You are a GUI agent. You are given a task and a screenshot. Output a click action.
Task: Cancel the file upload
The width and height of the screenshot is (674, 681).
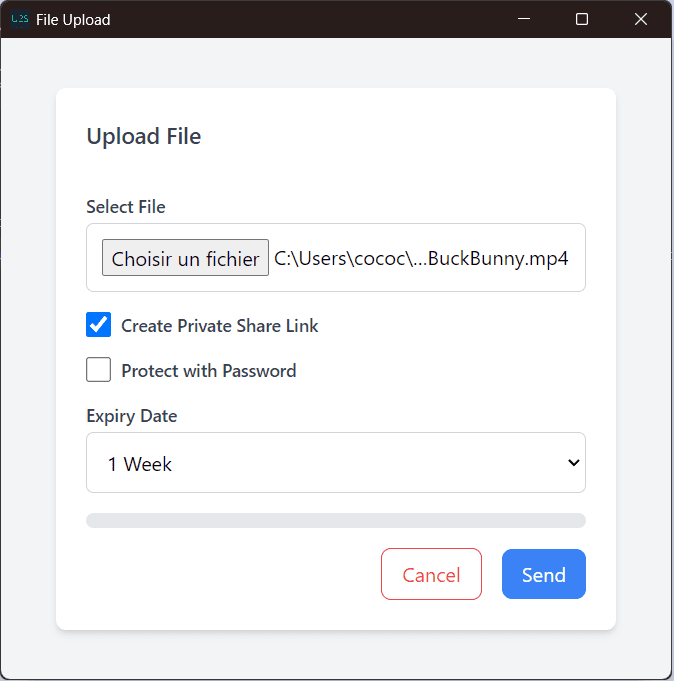coord(431,574)
